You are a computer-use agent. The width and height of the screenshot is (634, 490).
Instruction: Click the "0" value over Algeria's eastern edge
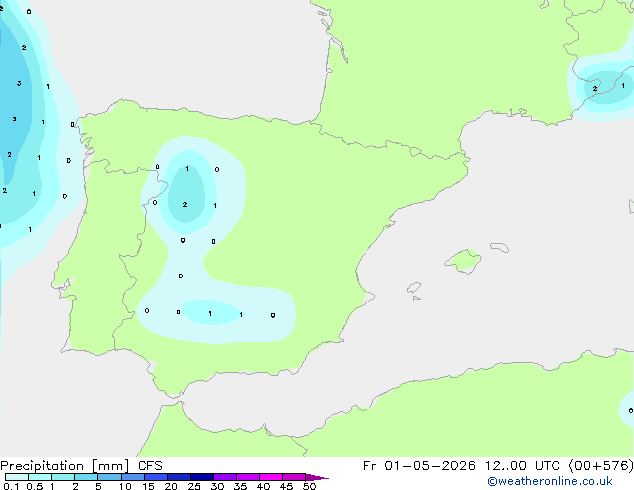point(631,411)
